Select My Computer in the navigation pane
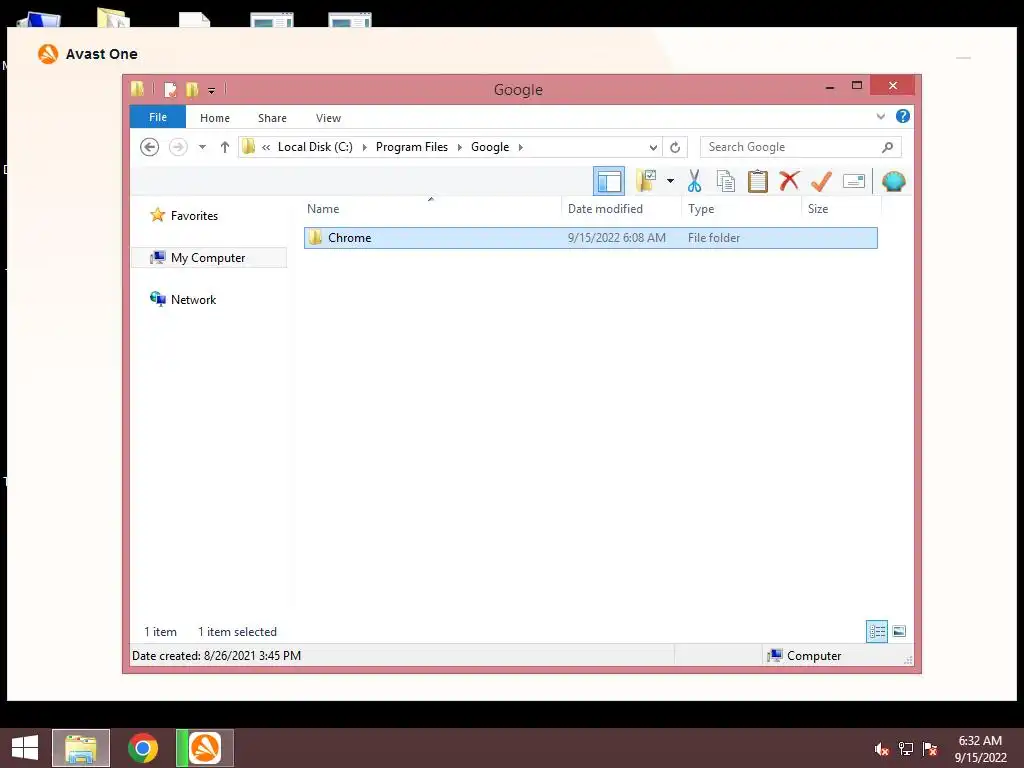 pyautogui.click(x=208, y=258)
